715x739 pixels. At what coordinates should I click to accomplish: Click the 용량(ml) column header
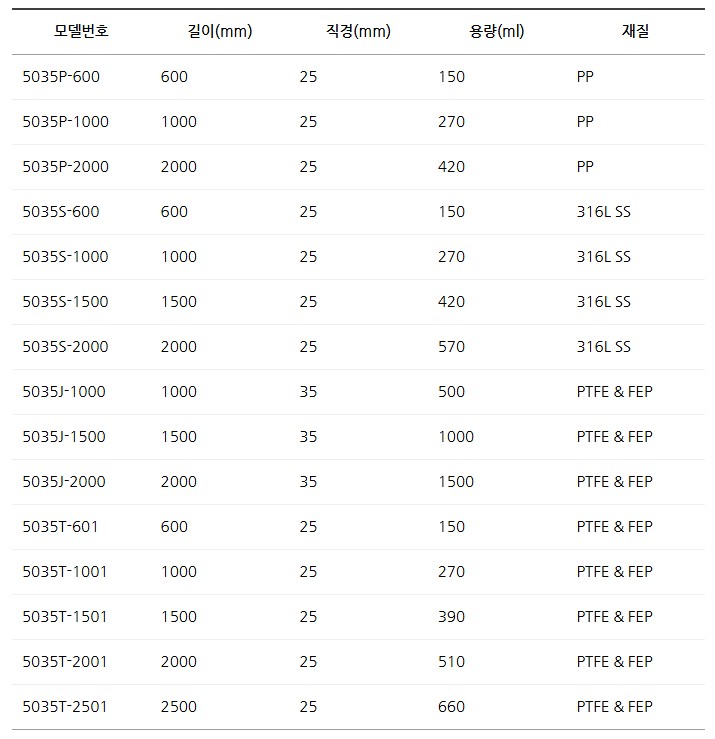[496, 31]
